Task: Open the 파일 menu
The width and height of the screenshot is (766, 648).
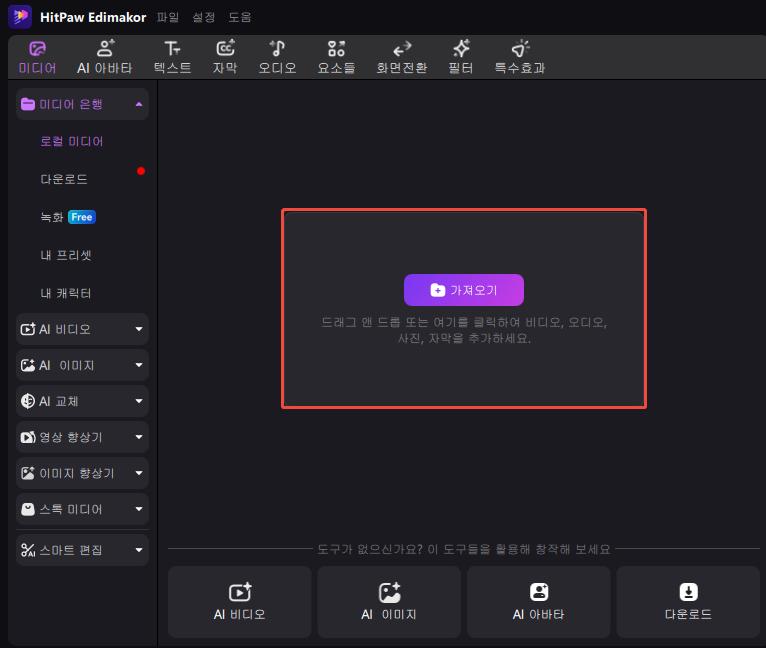Action: (168, 17)
